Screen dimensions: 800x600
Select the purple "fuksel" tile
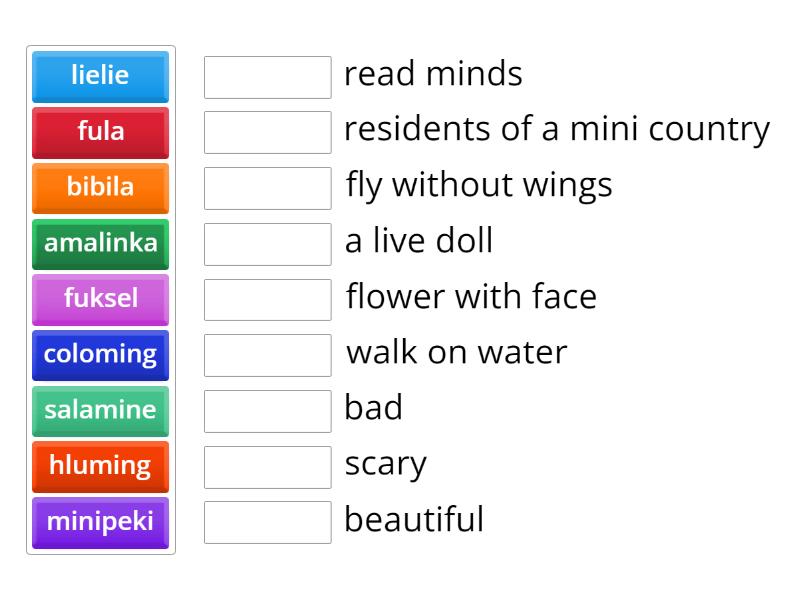pyautogui.click(x=100, y=299)
